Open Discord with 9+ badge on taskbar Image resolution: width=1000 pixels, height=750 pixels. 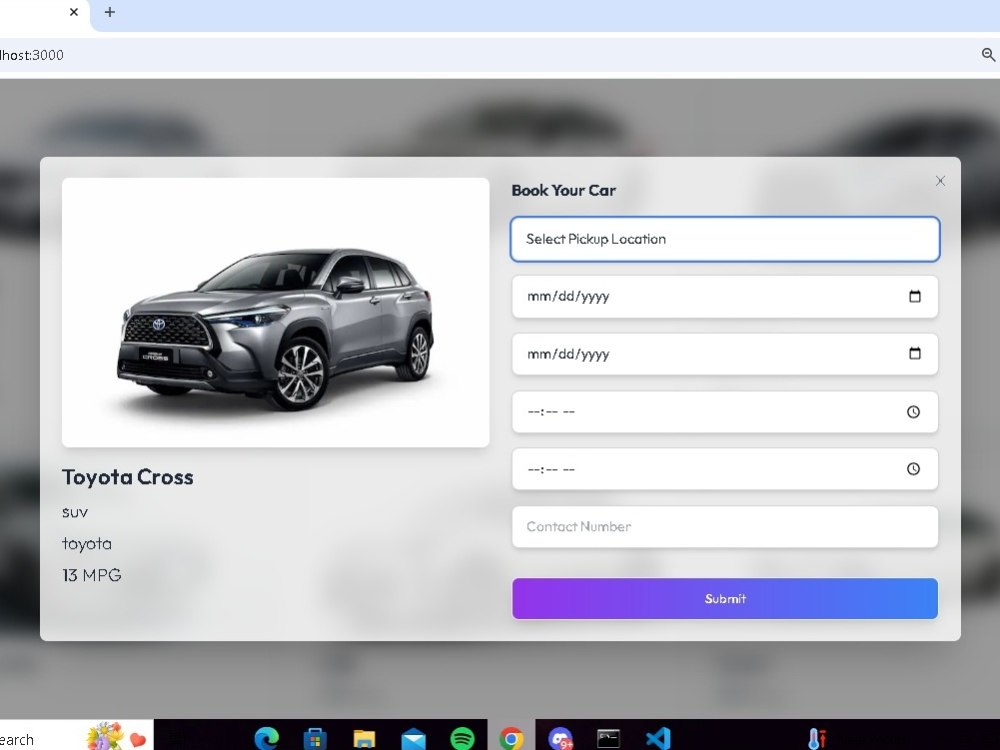[561, 739]
